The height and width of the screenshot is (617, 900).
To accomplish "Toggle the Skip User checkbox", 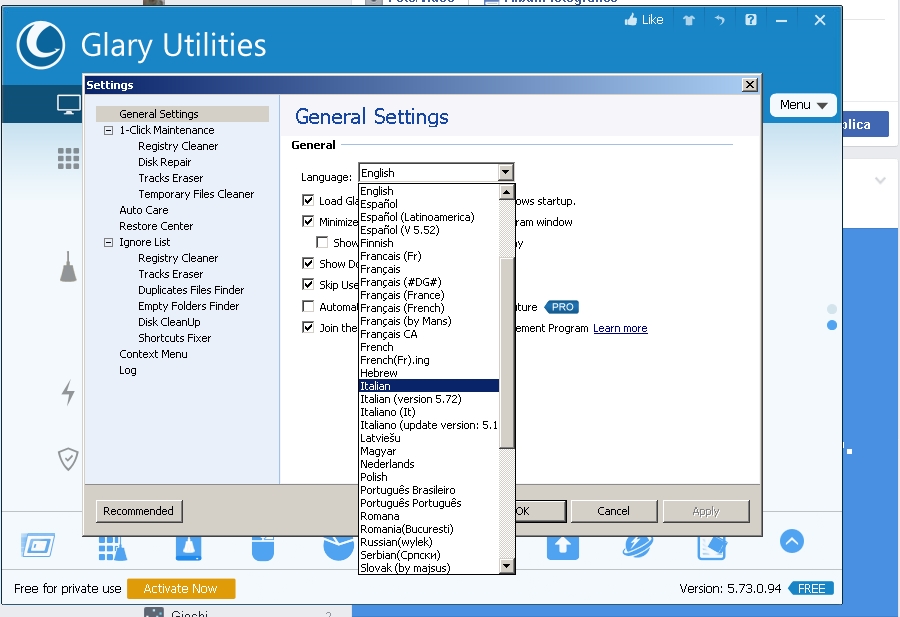I will click(x=308, y=284).
